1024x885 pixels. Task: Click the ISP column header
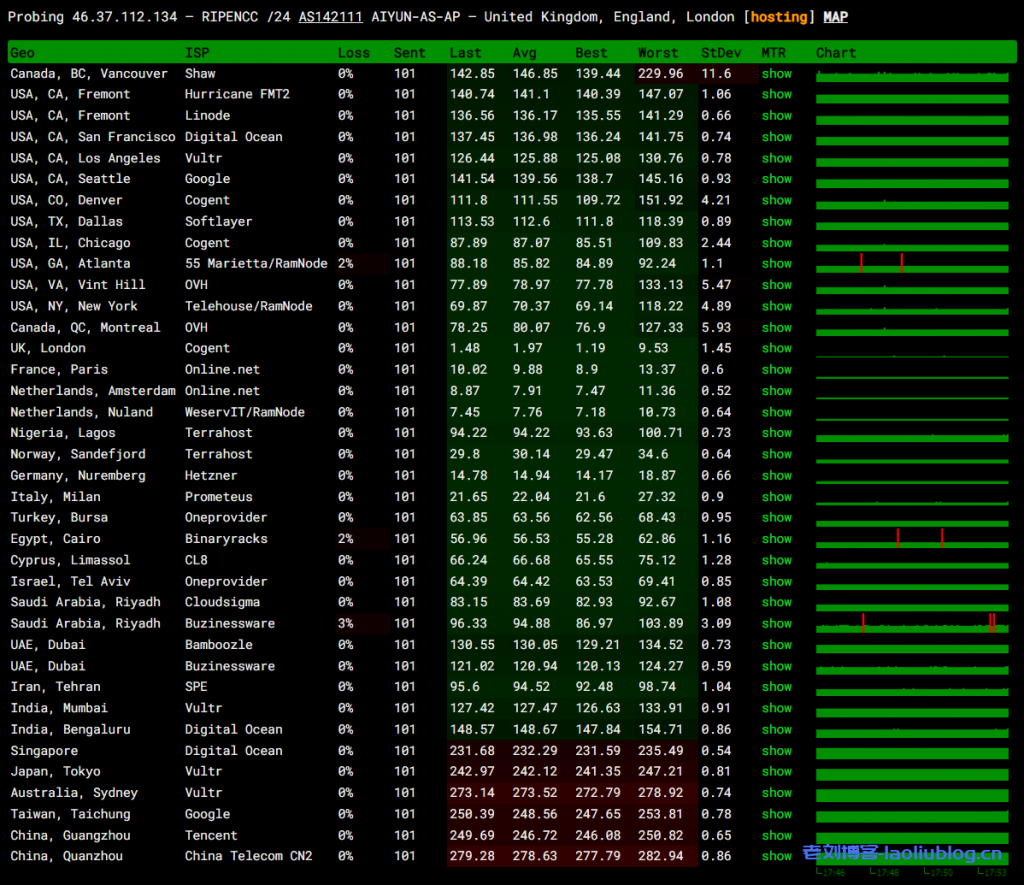pyautogui.click(x=197, y=53)
